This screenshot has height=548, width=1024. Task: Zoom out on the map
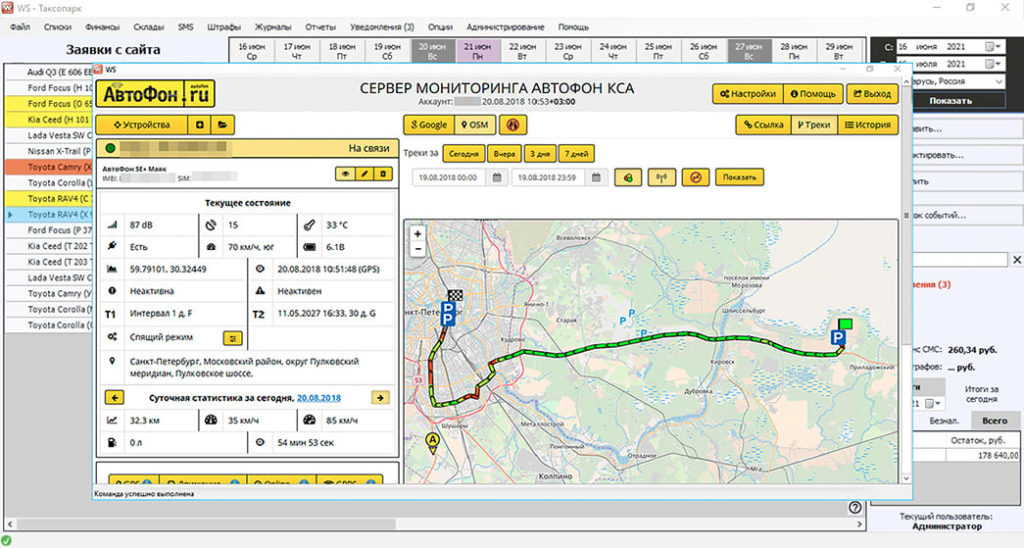[x=418, y=249]
